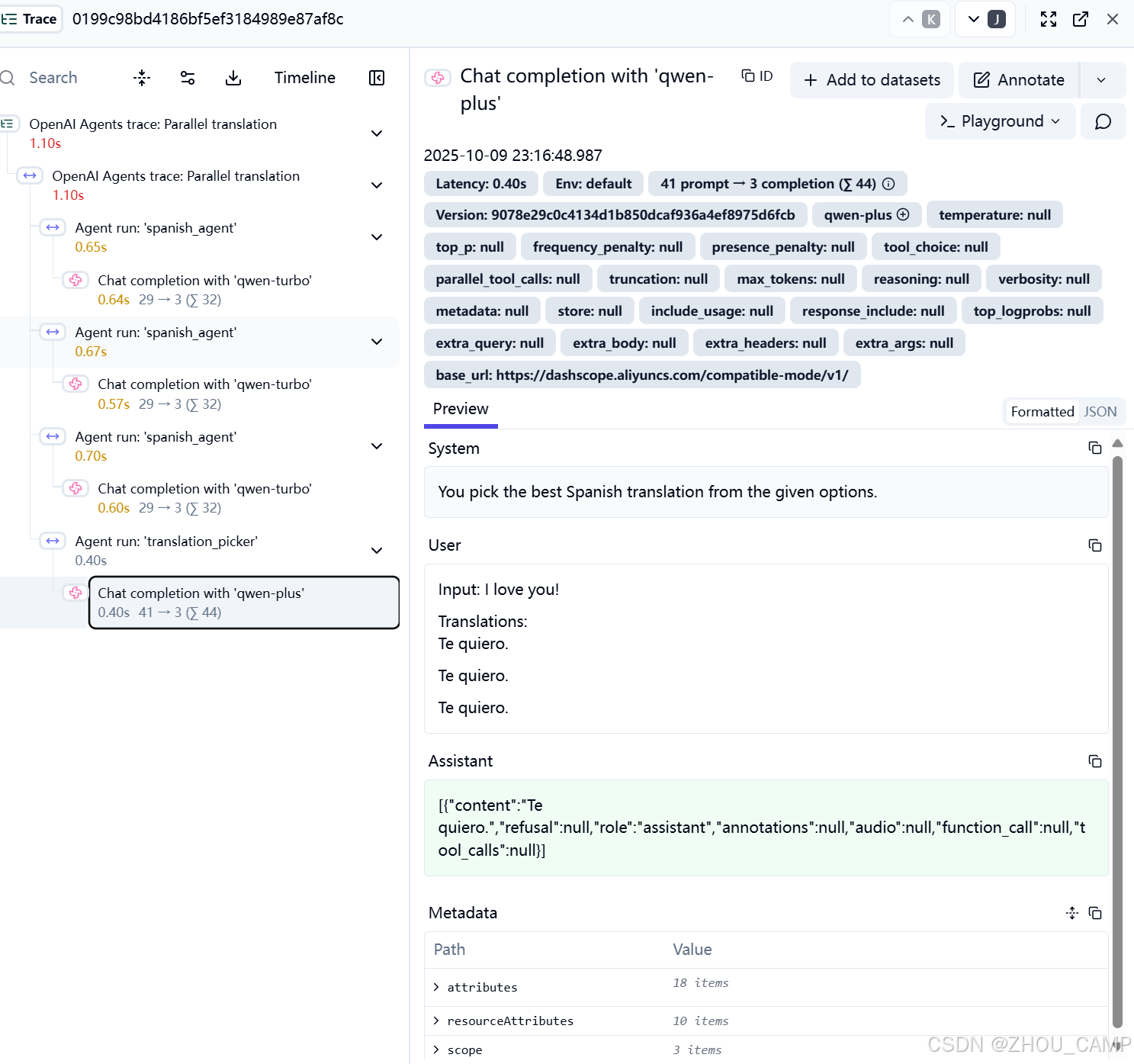Open the tree filter settings icon
Viewport: 1134px width, 1064px height.
(188, 78)
